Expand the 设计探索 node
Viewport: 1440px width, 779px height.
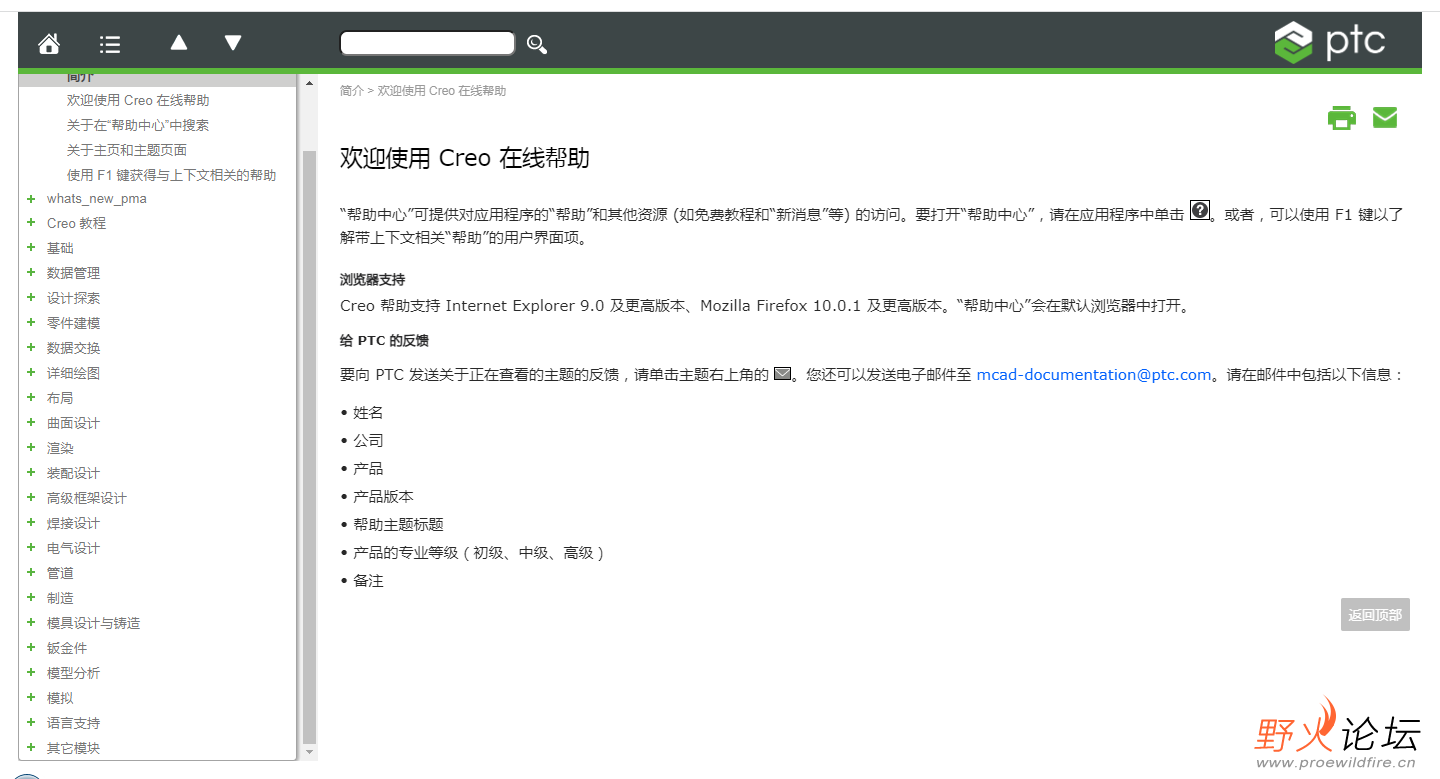[32, 298]
